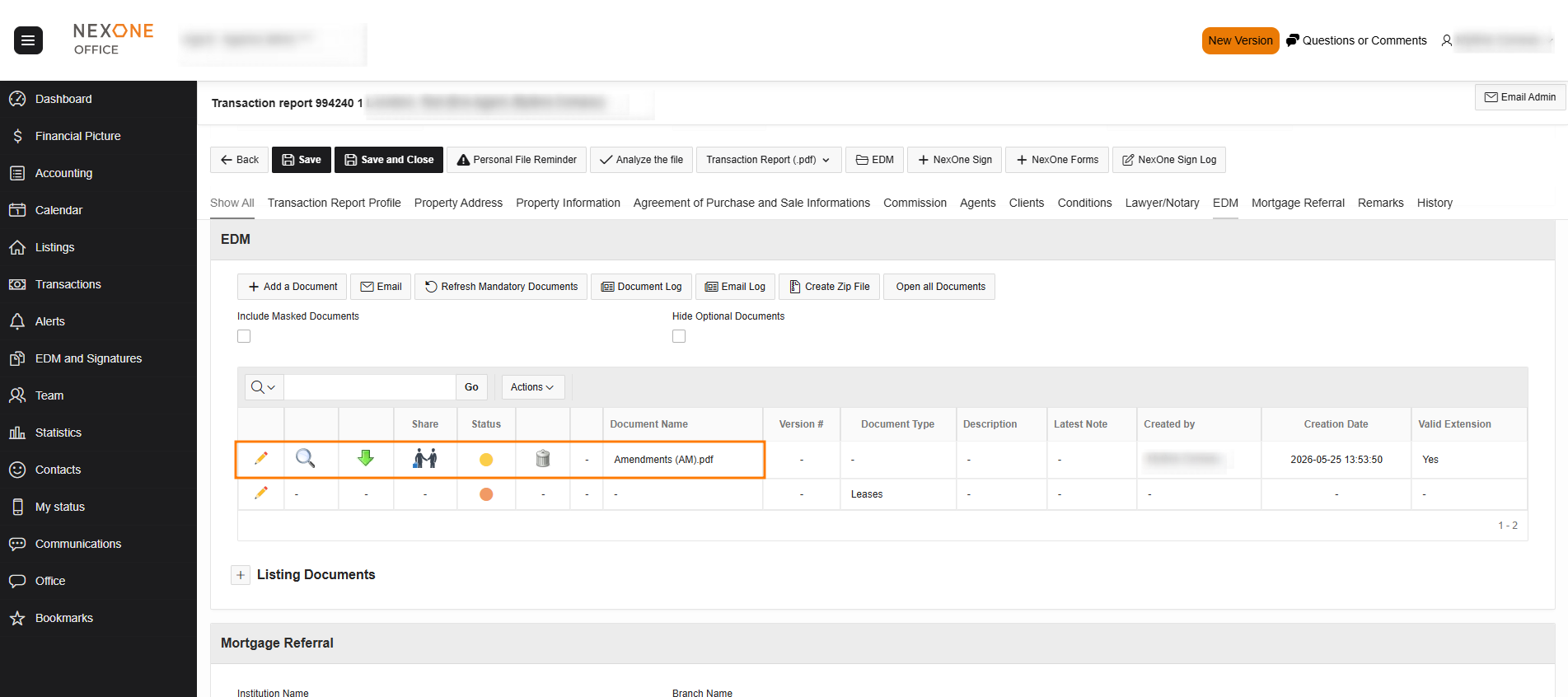Click Personal File Reminder button
The width and height of the screenshot is (1568, 697).
(x=517, y=160)
